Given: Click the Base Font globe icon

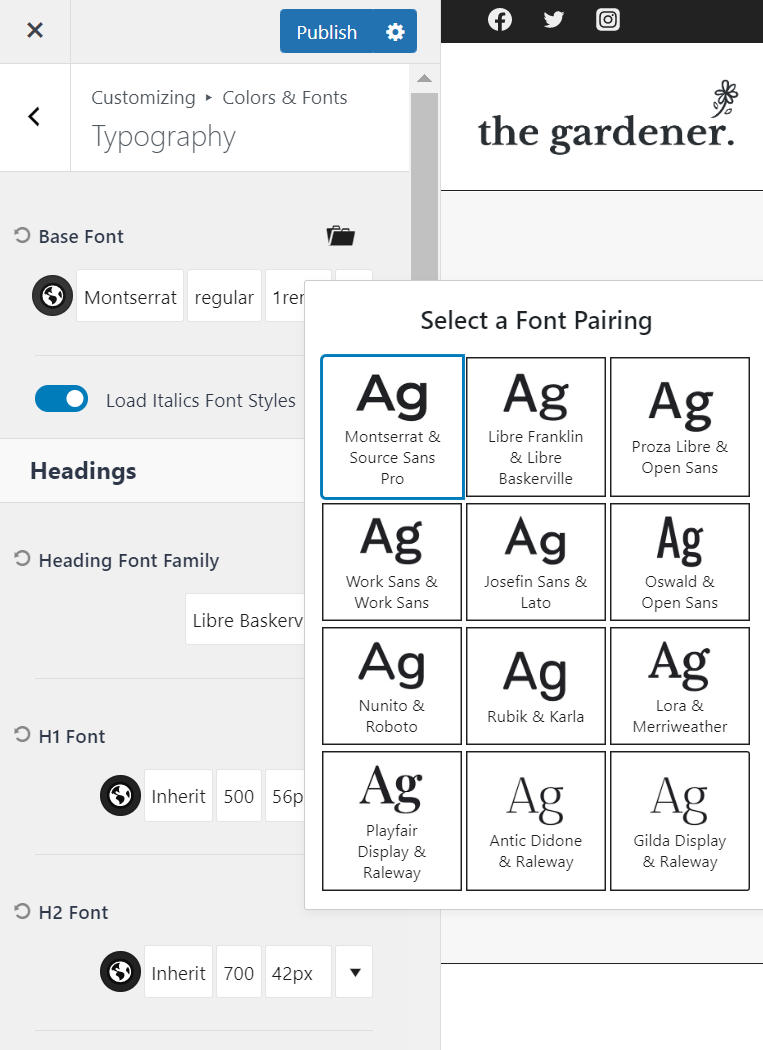Looking at the screenshot, I should (x=52, y=296).
